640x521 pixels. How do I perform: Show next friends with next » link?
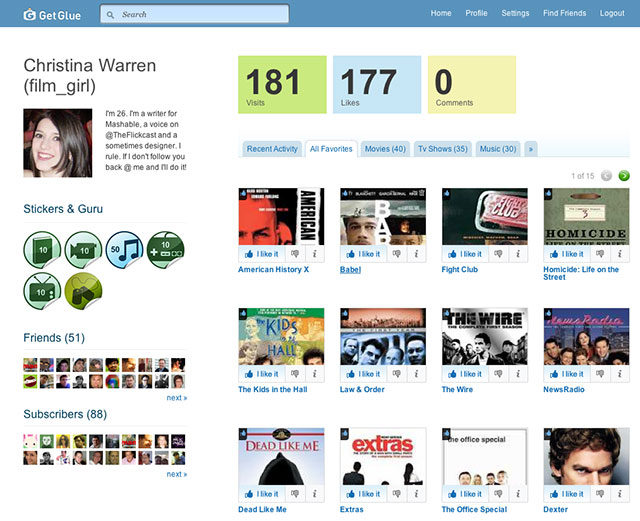pyautogui.click(x=177, y=398)
